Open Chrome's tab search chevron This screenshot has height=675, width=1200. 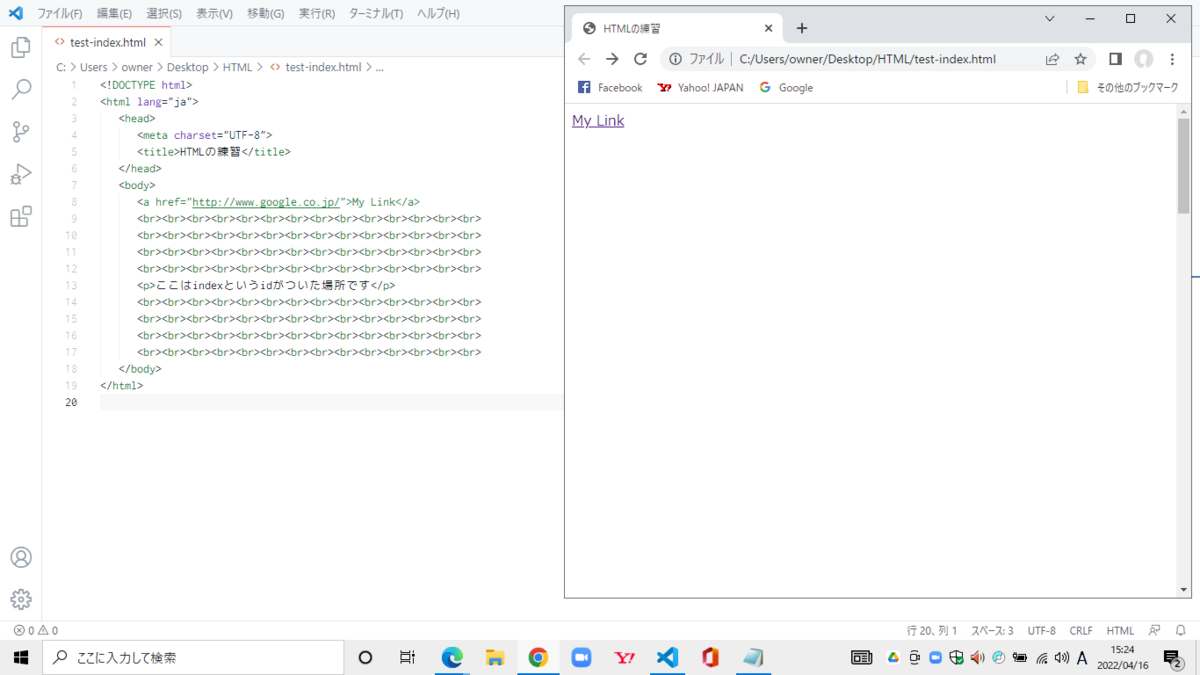point(1050,18)
